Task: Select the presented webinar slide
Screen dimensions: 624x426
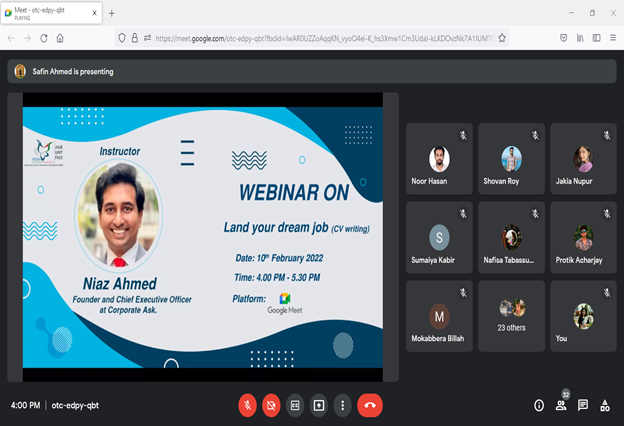Action: [x=202, y=237]
